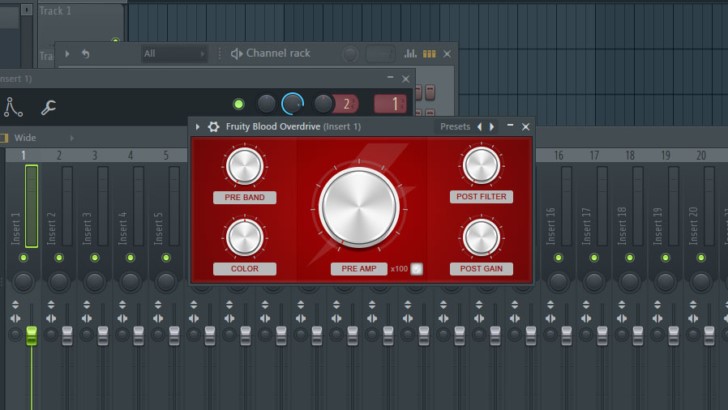Click the blue-ringed mix level knob
The height and width of the screenshot is (410, 728).
point(292,104)
